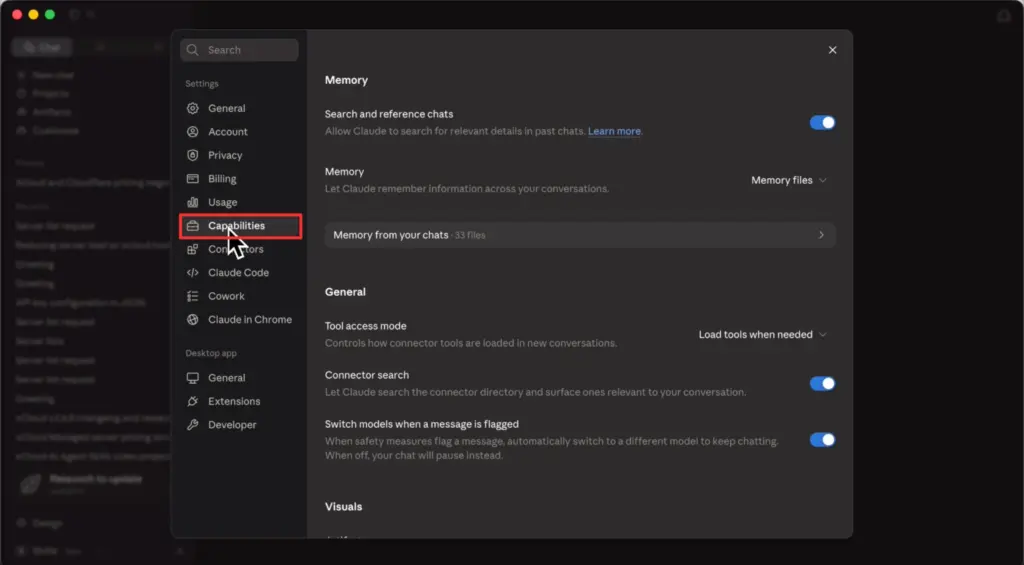The height and width of the screenshot is (565, 1024).
Task: Open the Load tools when needed dropdown
Action: point(763,334)
